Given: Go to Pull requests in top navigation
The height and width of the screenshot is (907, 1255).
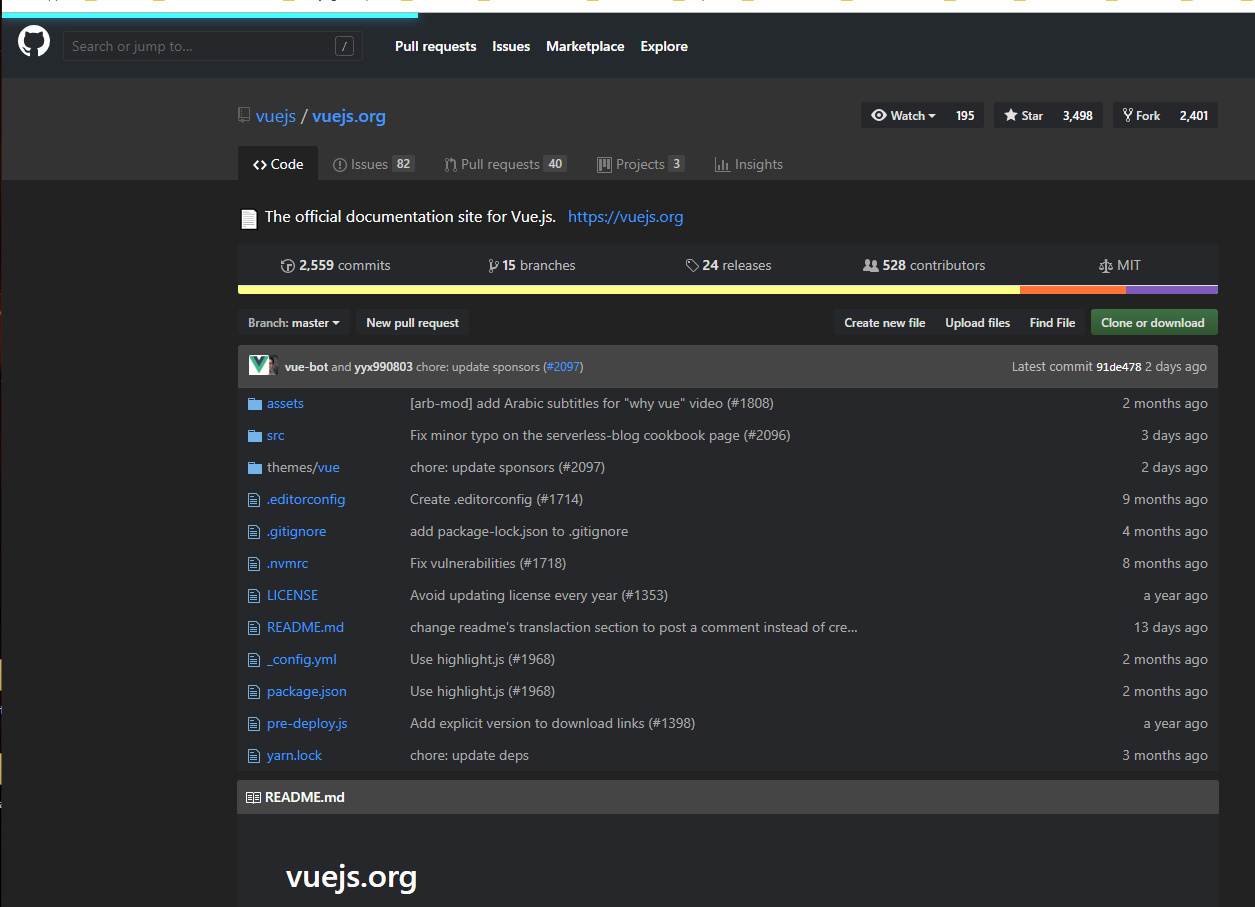Looking at the screenshot, I should [436, 47].
